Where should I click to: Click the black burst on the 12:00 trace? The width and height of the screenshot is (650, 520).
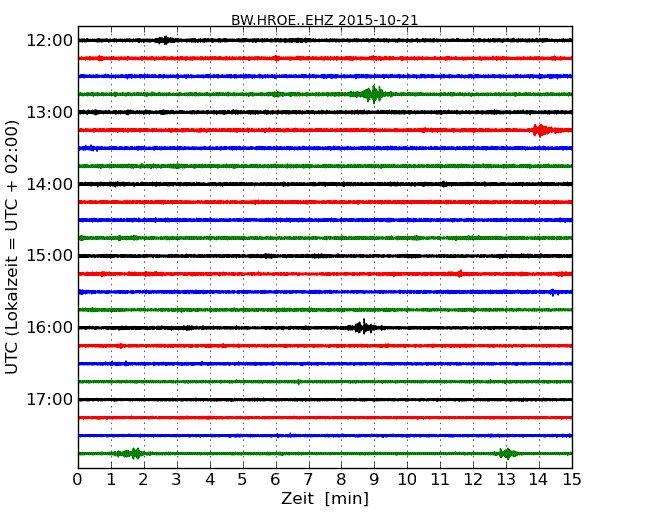point(165,40)
